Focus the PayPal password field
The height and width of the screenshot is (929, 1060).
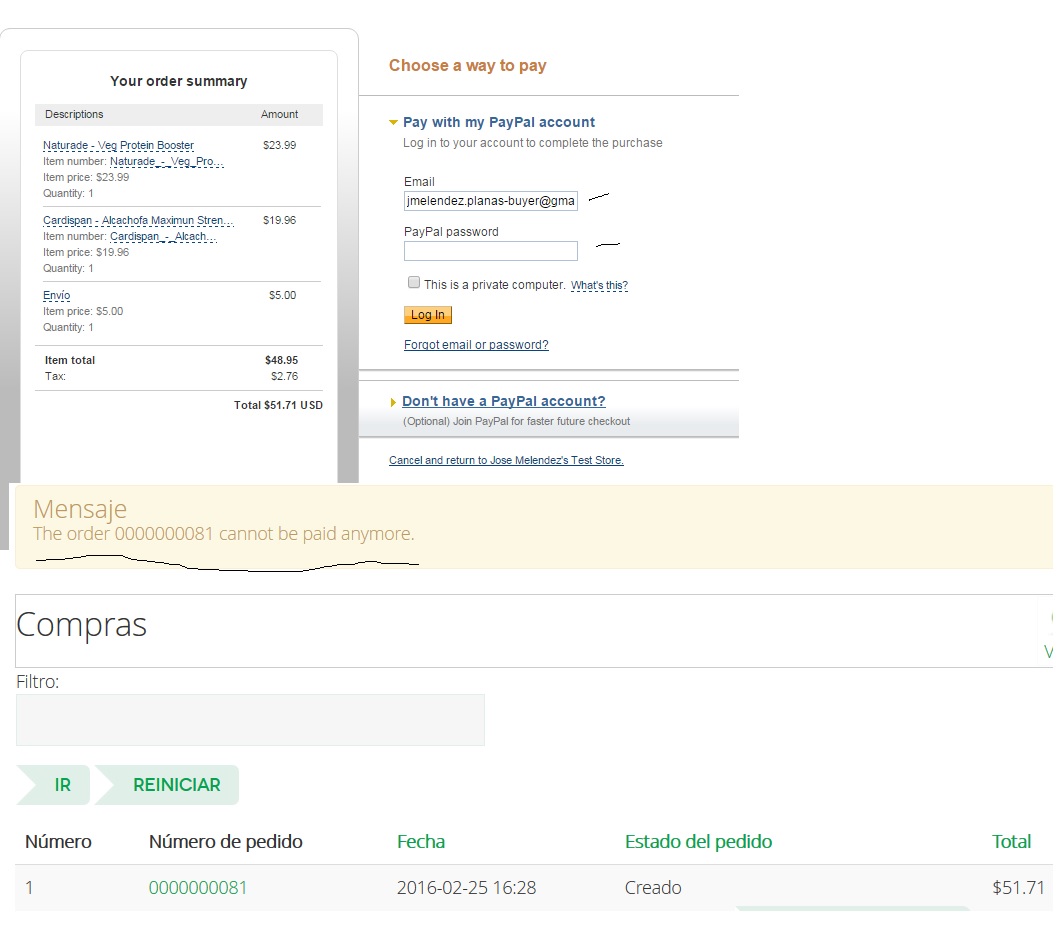[491, 251]
